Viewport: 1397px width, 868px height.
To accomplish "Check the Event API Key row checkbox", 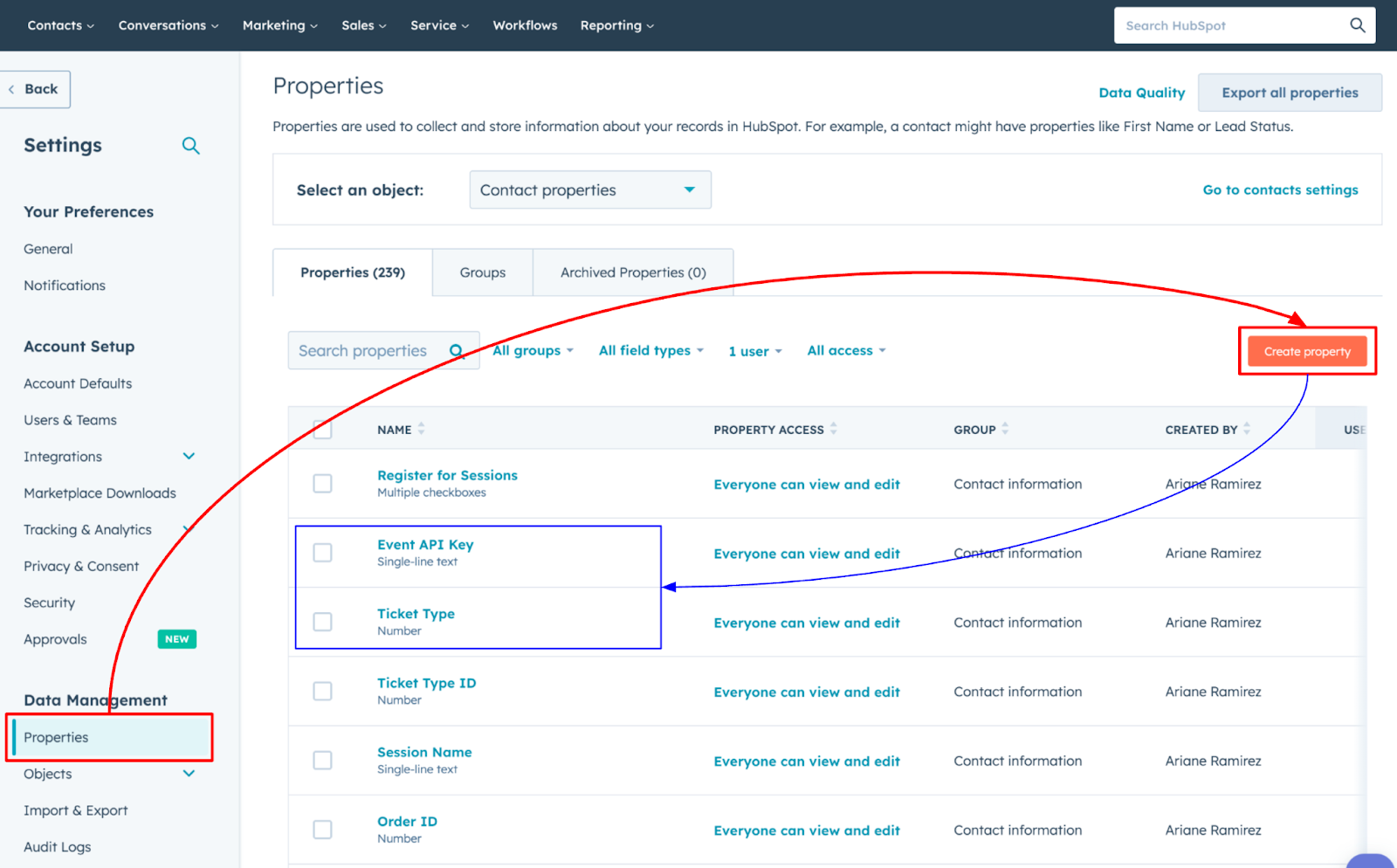I will 322,553.
